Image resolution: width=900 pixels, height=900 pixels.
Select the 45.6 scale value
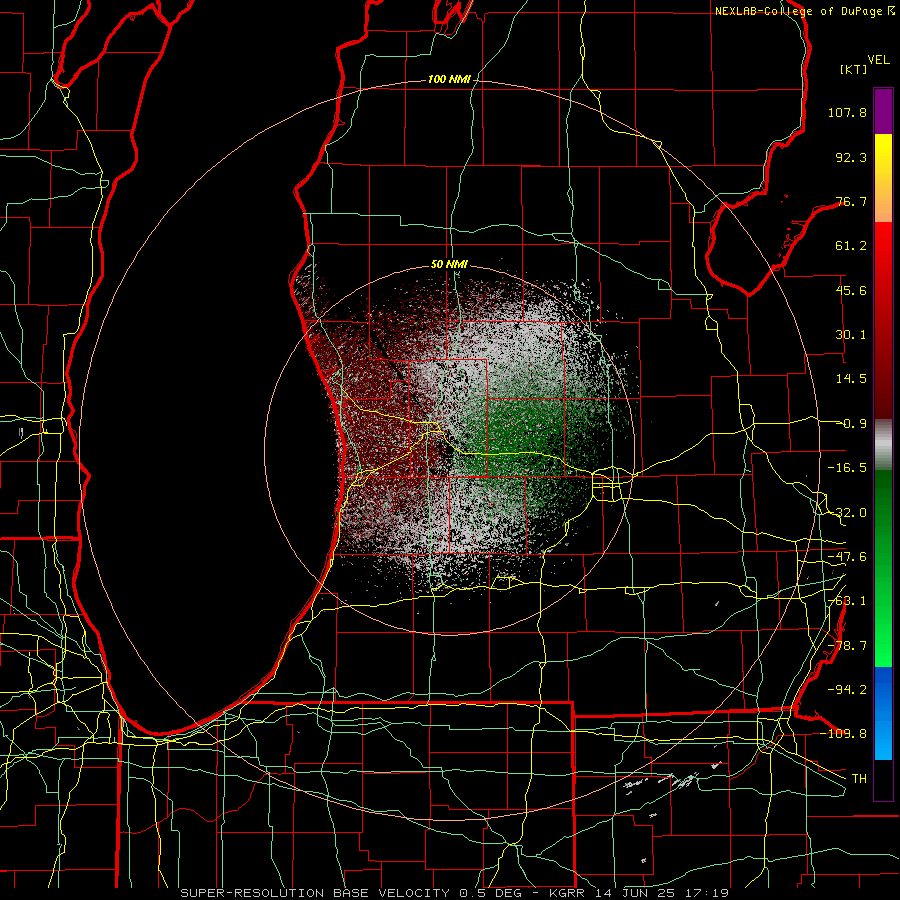tap(851, 290)
